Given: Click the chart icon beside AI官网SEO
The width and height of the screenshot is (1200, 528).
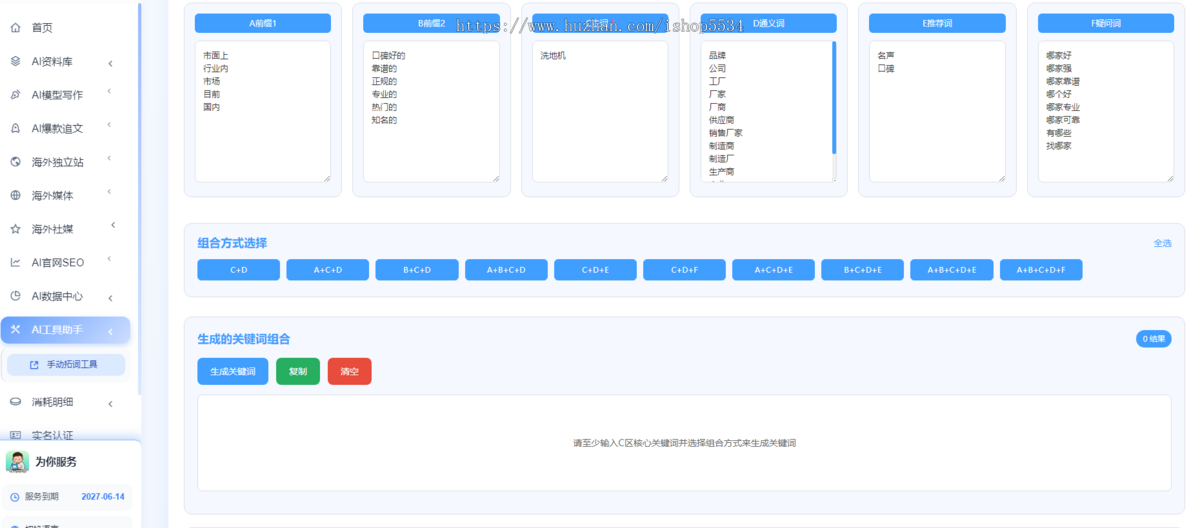Looking at the screenshot, I should pyautogui.click(x=15, y=262).
